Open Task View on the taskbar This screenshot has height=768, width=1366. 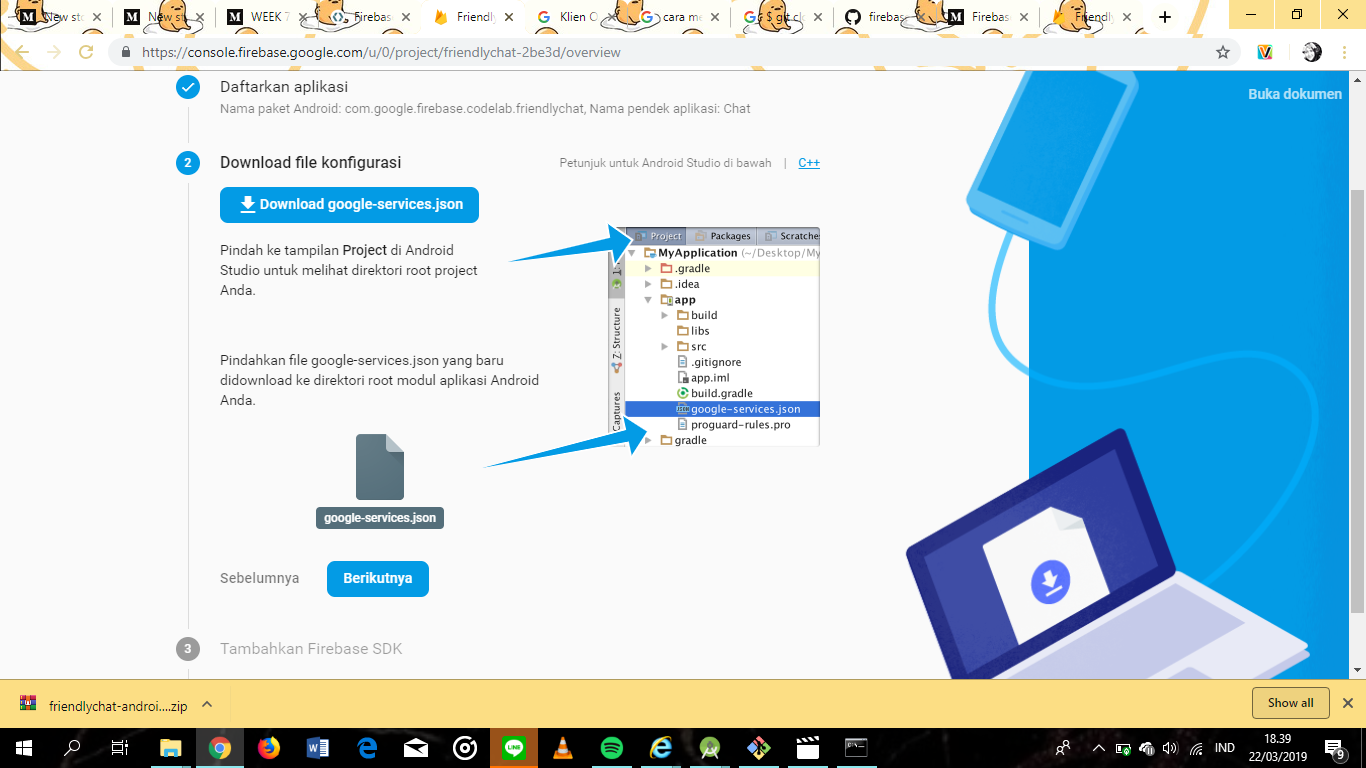119,747
